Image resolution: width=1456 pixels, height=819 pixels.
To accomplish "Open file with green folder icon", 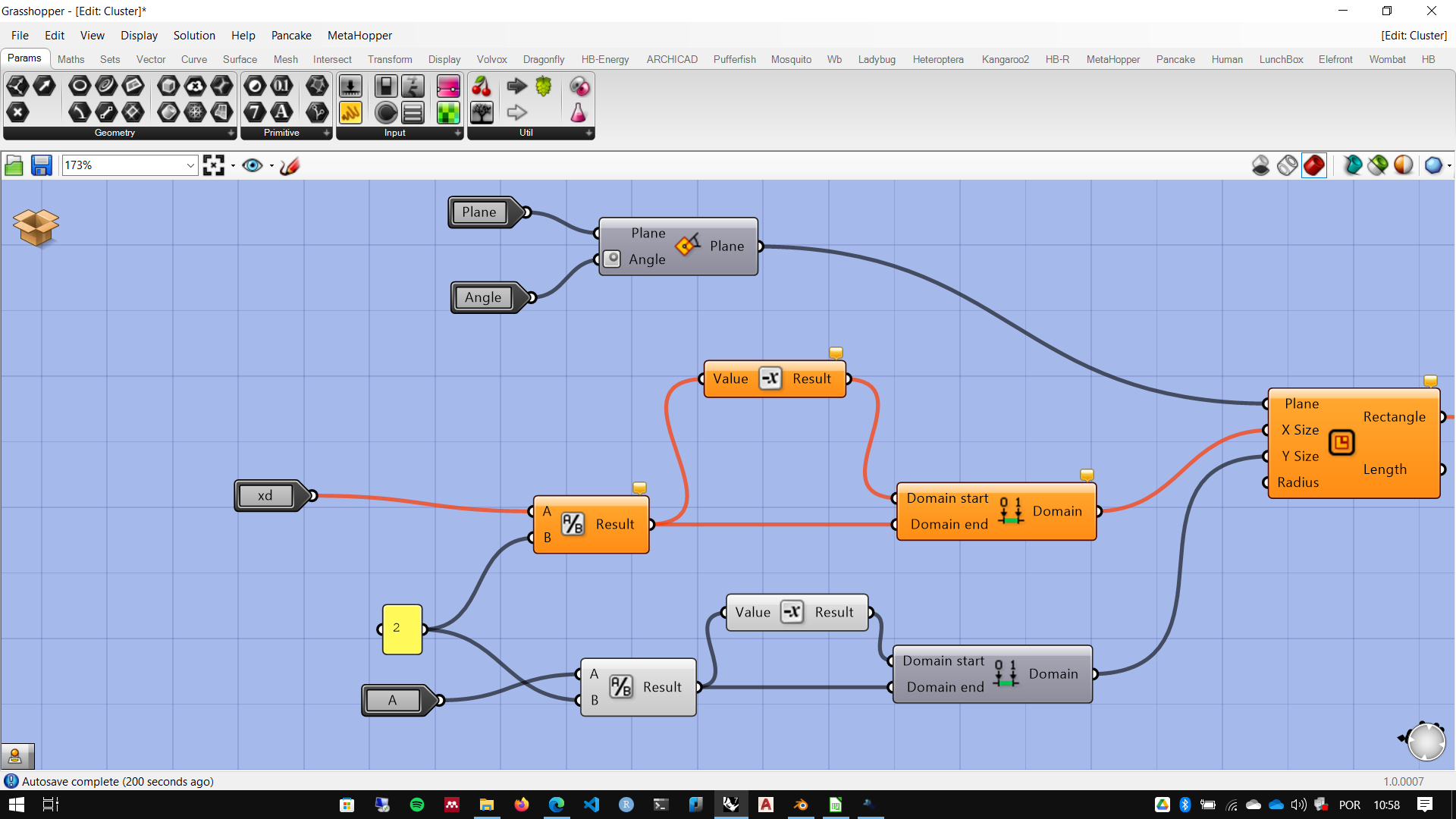I will tap(14, 165).
